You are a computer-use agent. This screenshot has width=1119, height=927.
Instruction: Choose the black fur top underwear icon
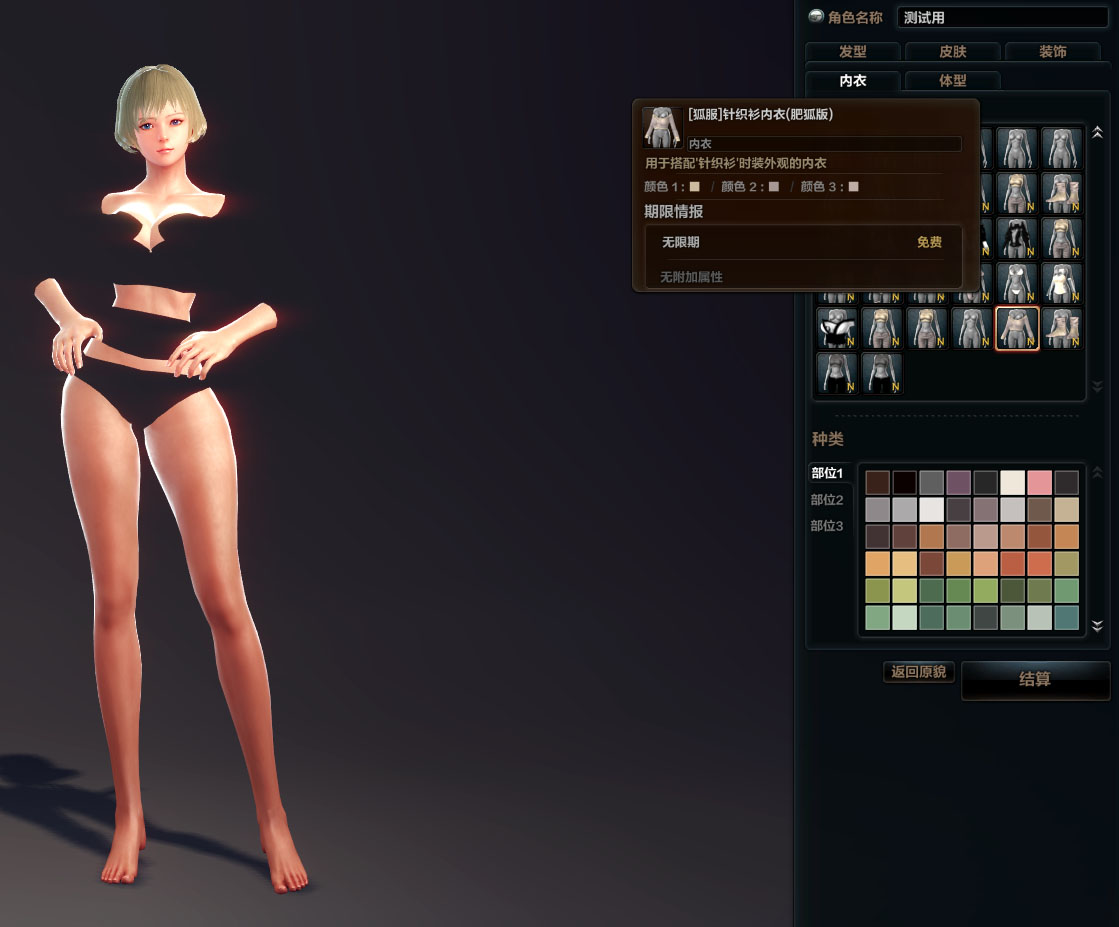(x=1017, y=239)
